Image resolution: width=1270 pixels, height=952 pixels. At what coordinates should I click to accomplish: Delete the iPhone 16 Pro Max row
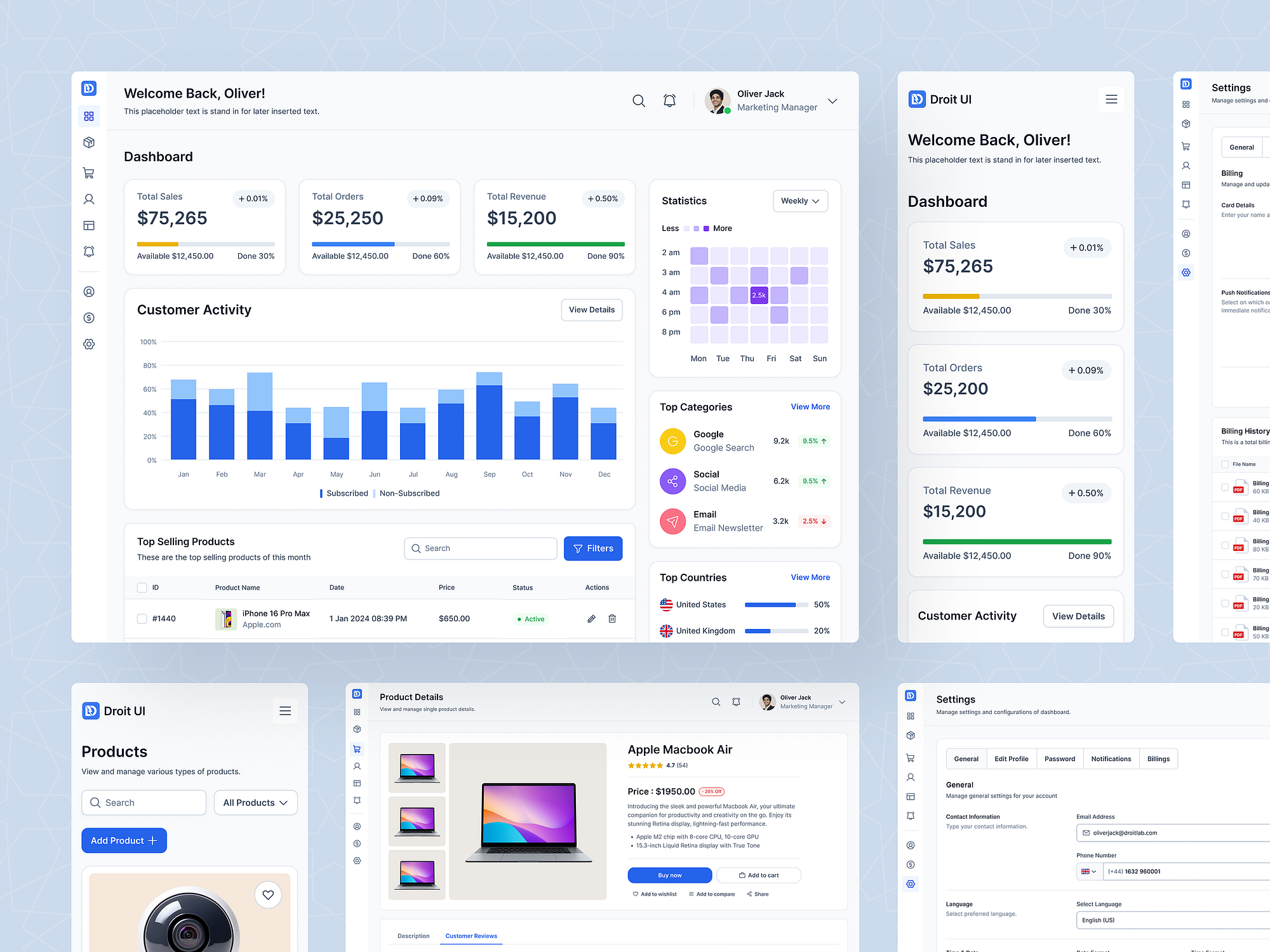[x=612, y=619]
